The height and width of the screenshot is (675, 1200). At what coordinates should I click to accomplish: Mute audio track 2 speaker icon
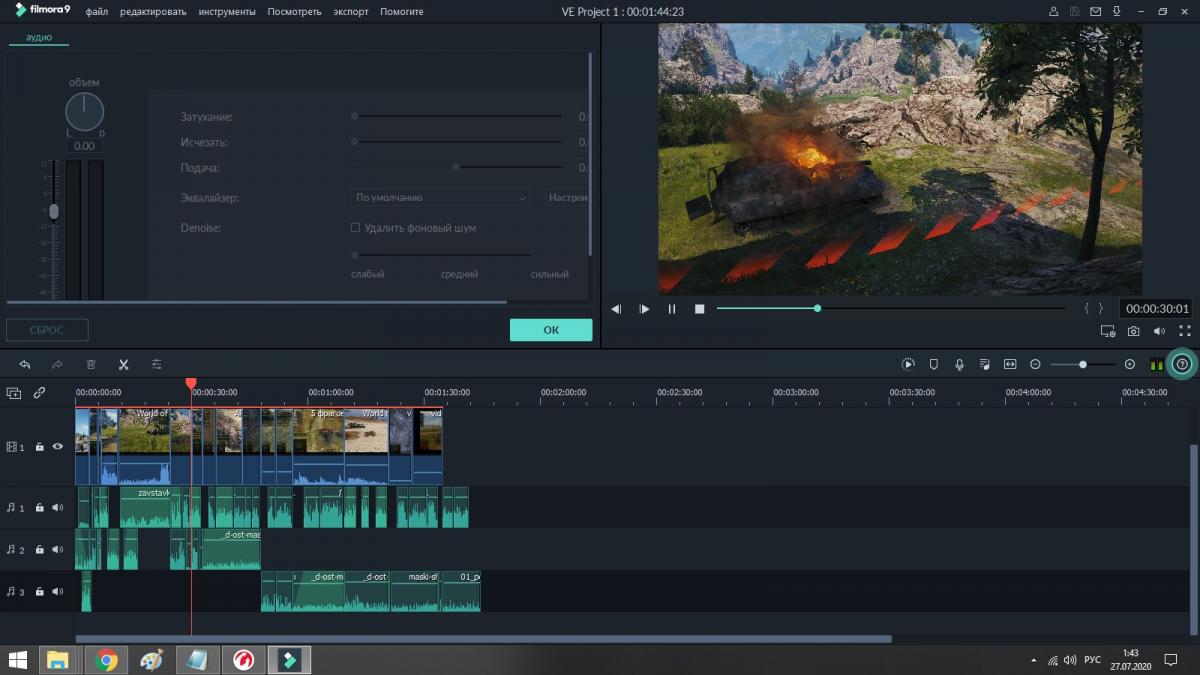pyautogui.click(x=57, y=549)
